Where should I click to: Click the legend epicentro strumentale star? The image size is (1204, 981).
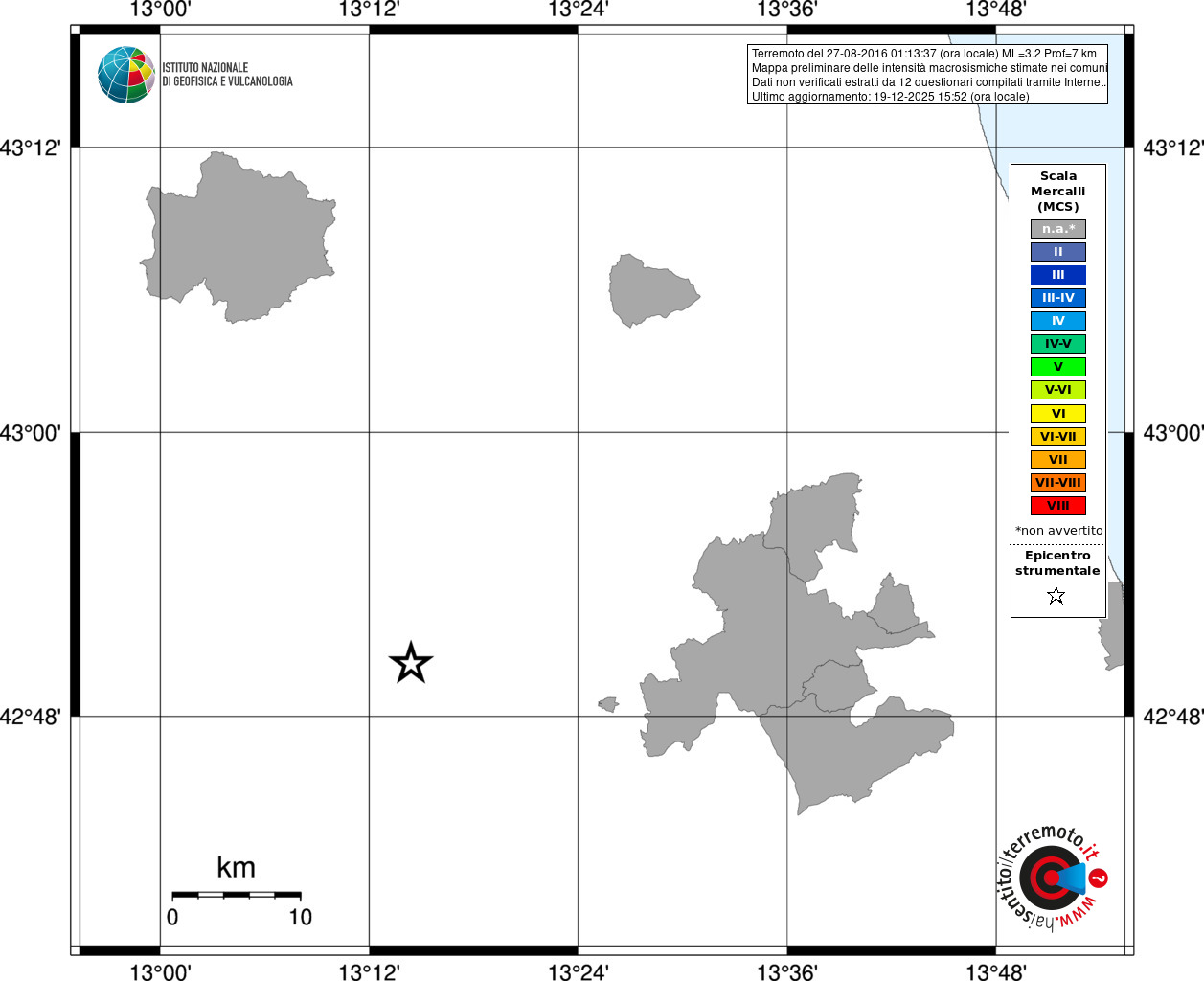(1056, 596)
